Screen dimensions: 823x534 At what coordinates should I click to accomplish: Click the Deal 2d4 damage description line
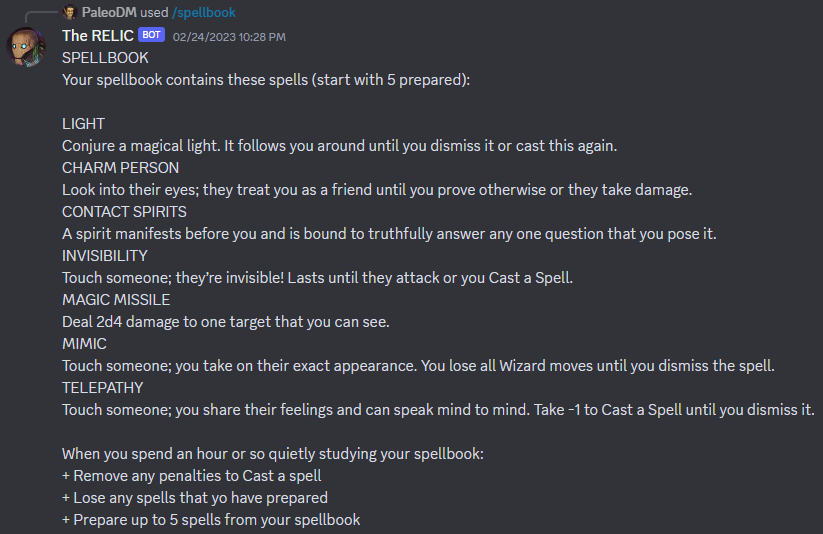[226, 322]
